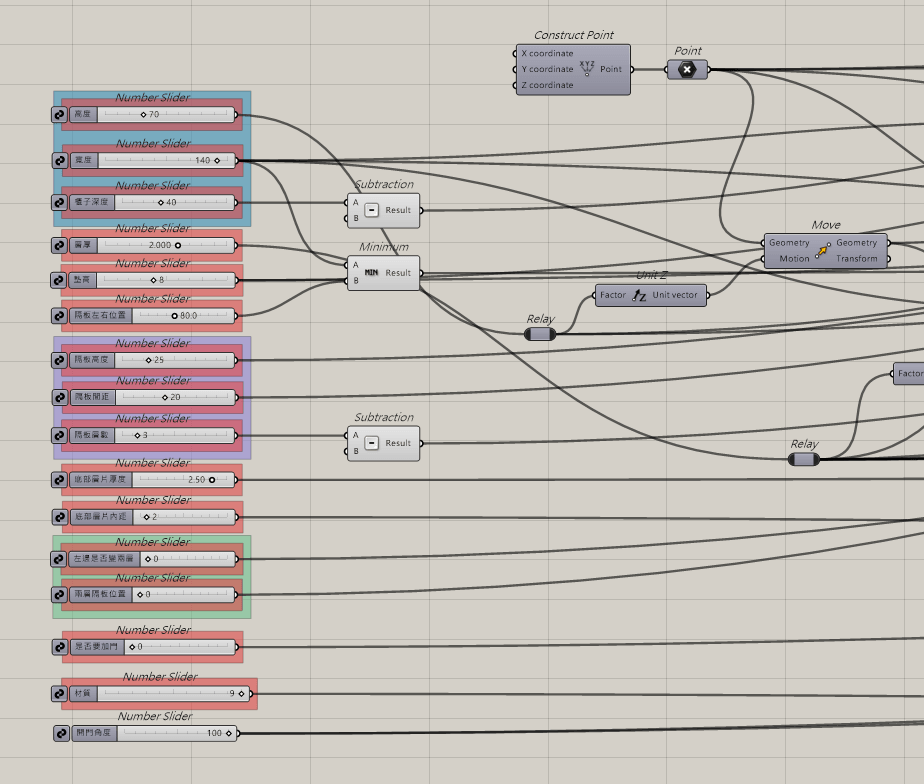This screenshot has height=784, width=924.
Task: Click the XYZ icon in Construct Point
Action: (587, 68)
